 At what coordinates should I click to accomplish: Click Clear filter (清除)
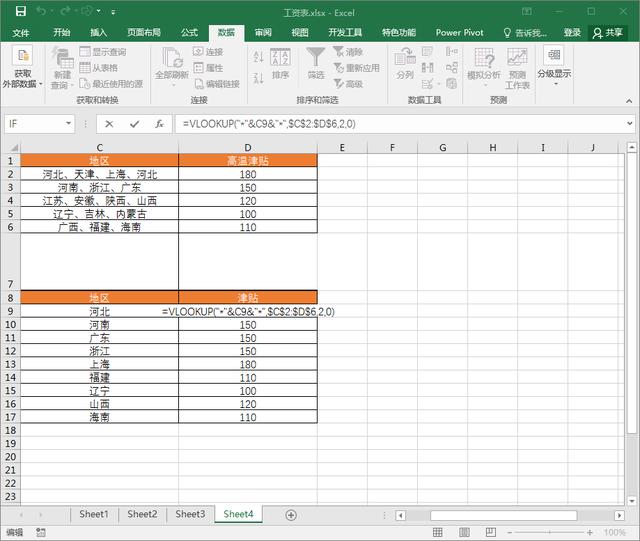[x=348, y=52]
